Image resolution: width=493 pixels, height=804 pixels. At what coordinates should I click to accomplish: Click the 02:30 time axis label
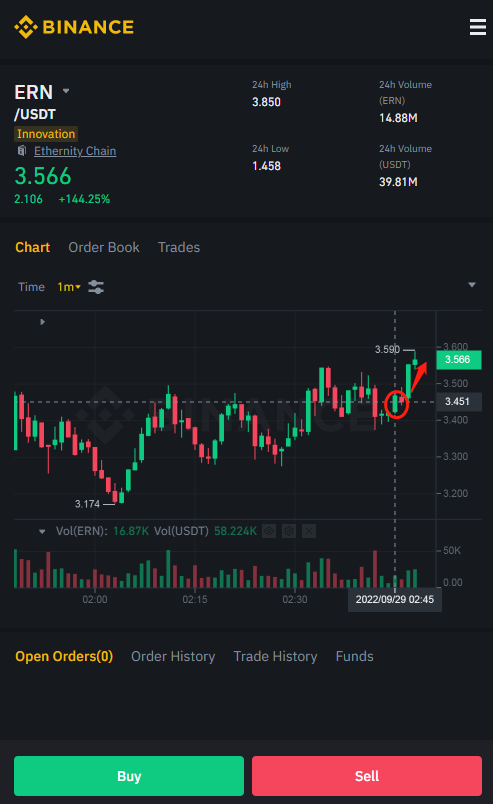295,599
